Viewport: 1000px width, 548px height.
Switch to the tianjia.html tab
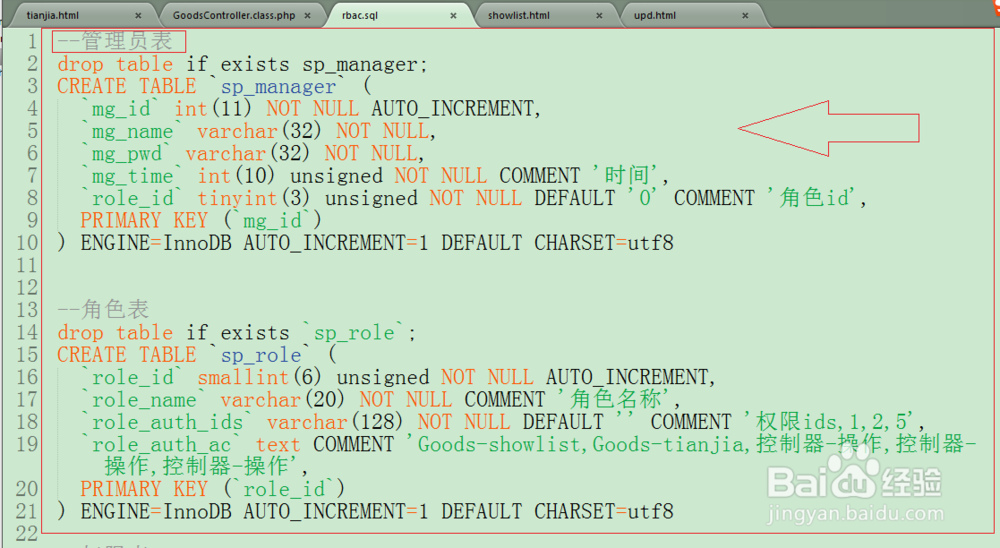click(52, 15)
